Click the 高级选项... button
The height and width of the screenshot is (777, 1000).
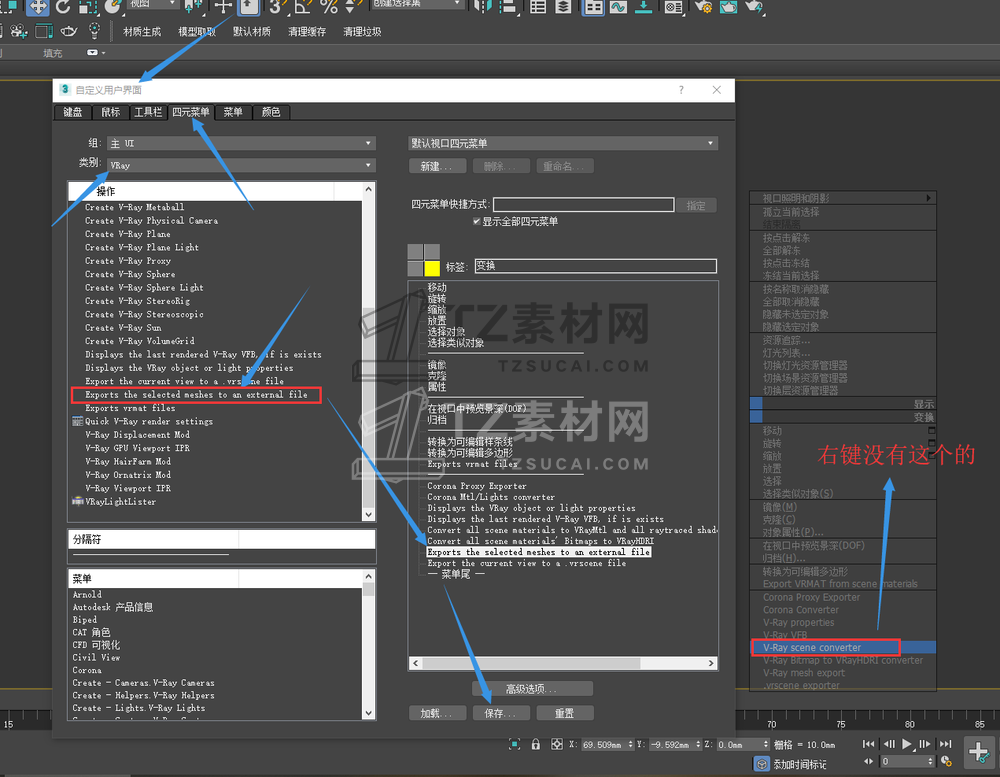tap(533, 689)
